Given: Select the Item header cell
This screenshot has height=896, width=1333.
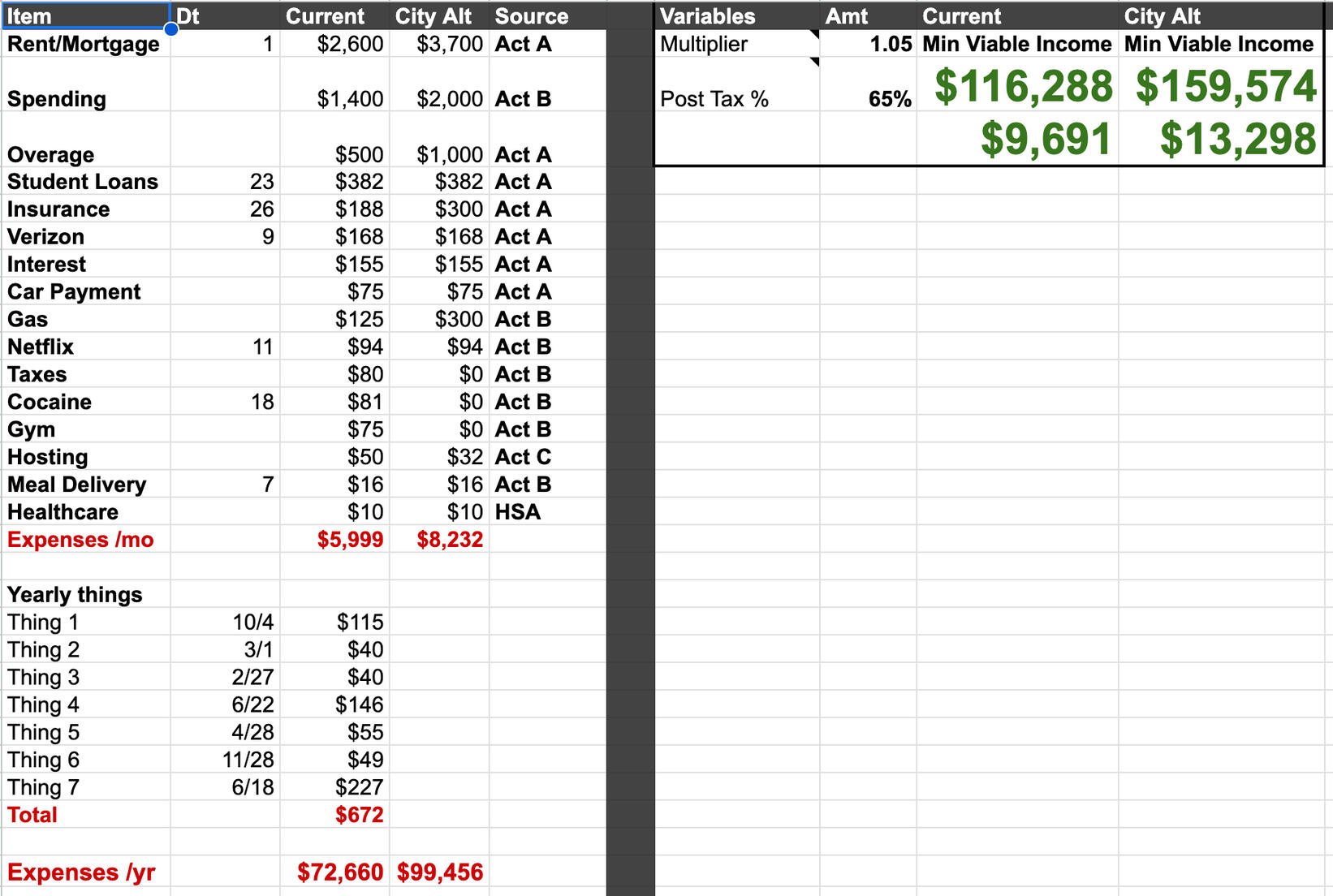Looking at the screenshot, I should pos(85,16).
